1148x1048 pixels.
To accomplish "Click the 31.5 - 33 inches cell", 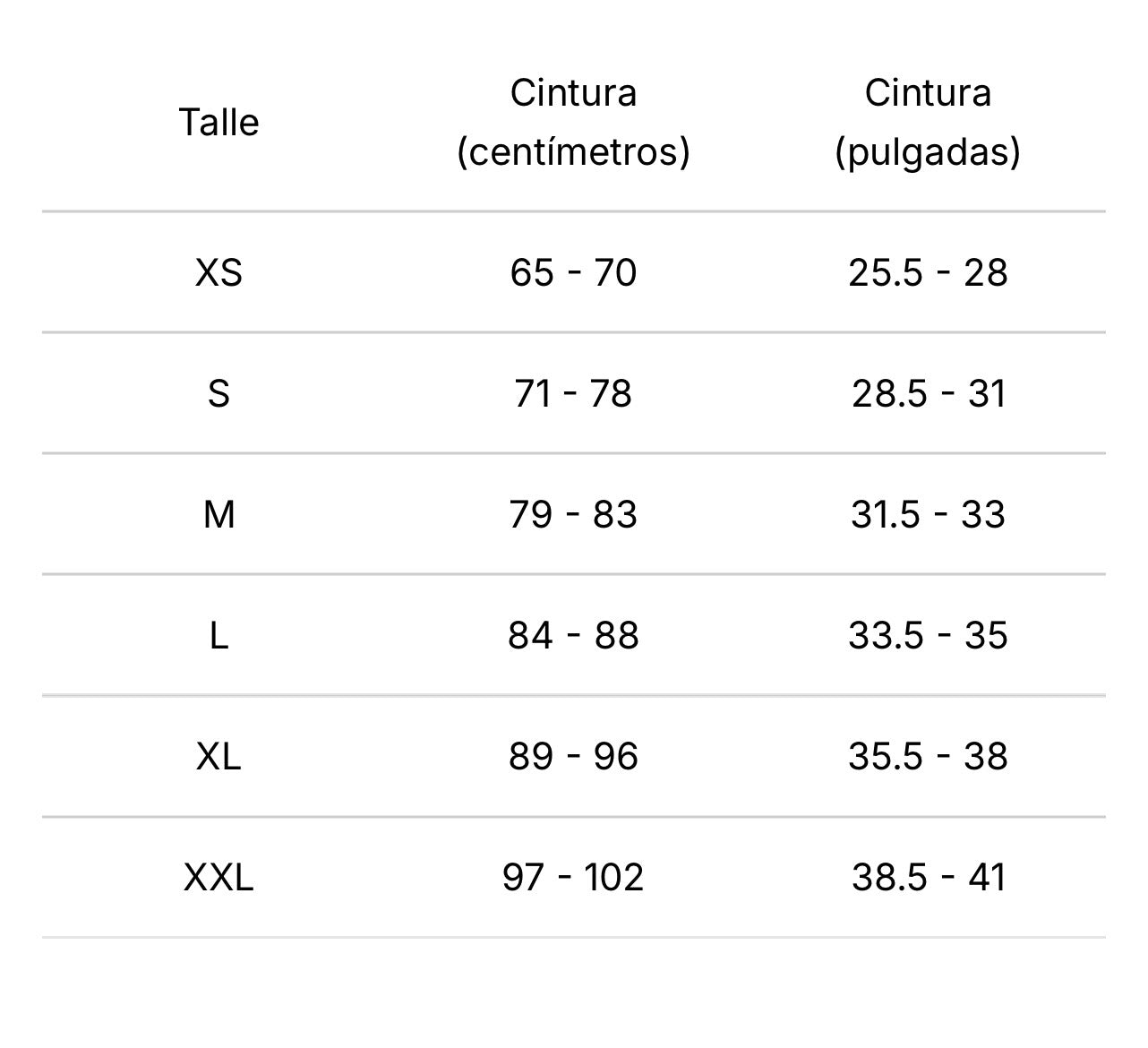I will [928, 514].
